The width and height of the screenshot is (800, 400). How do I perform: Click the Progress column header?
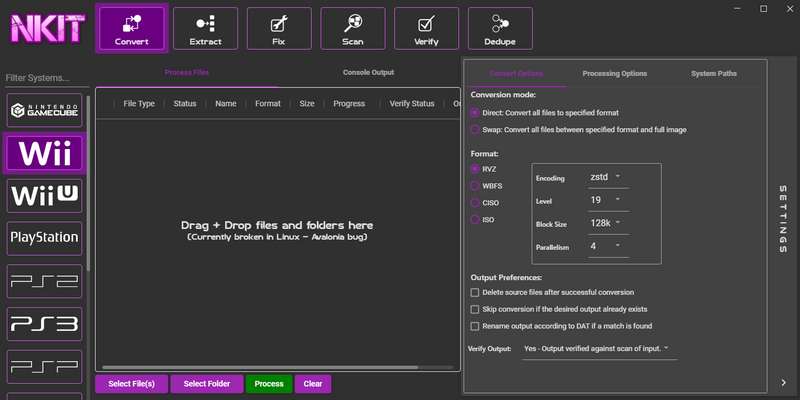[x=349, y=104]
